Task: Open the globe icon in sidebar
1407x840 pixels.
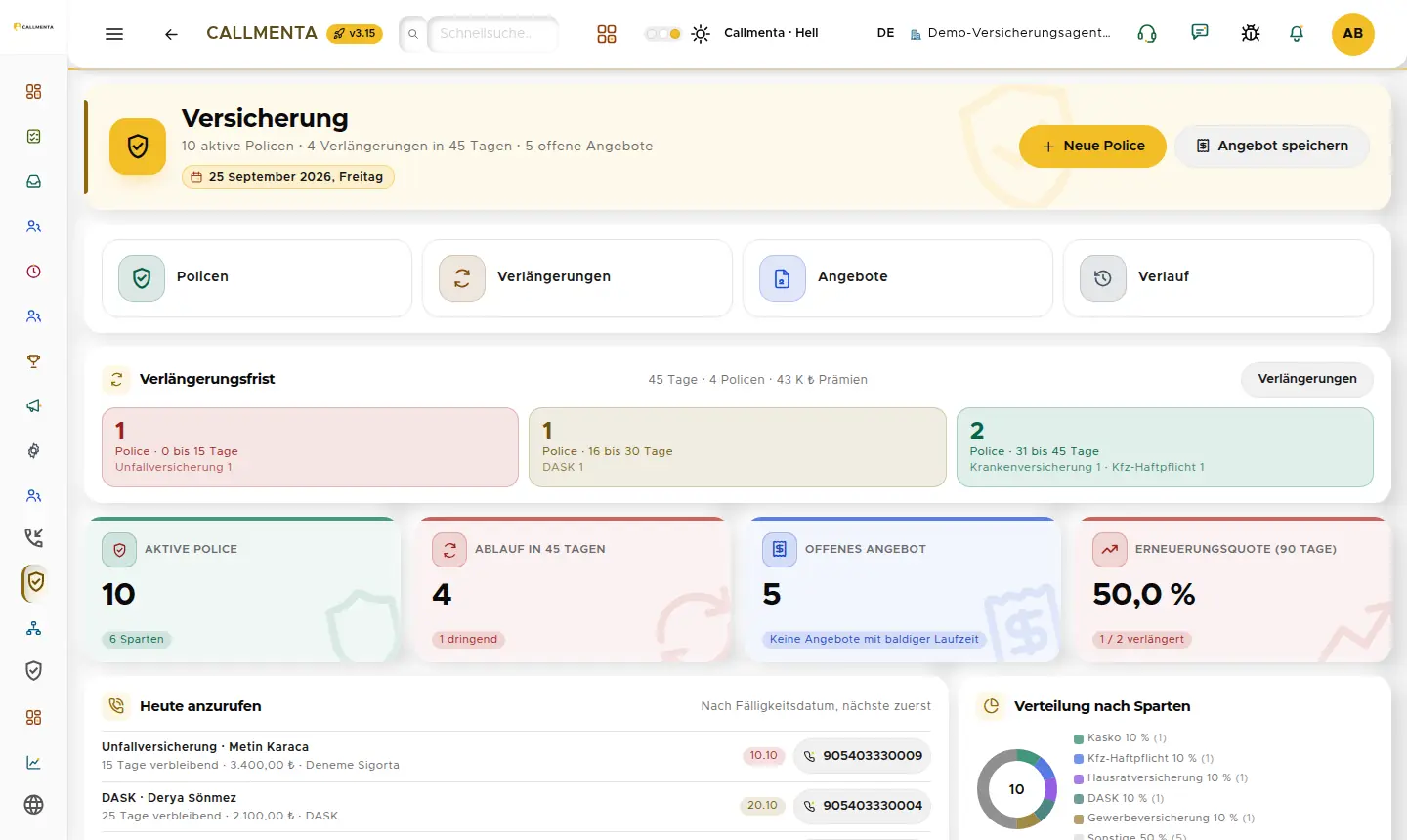Action: pos(34,805)
